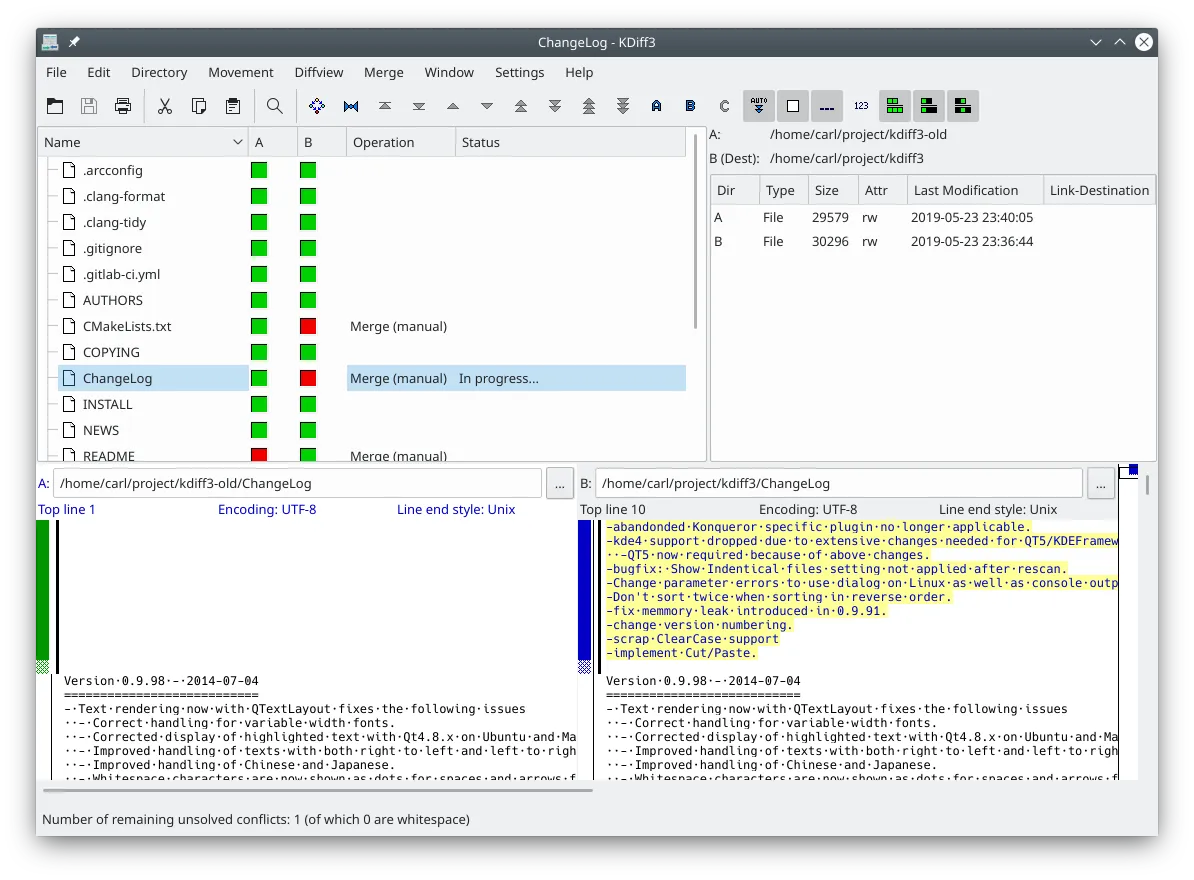Go to current delta using diamond arrow icon

pyautogui.click(x=317, y=105)
